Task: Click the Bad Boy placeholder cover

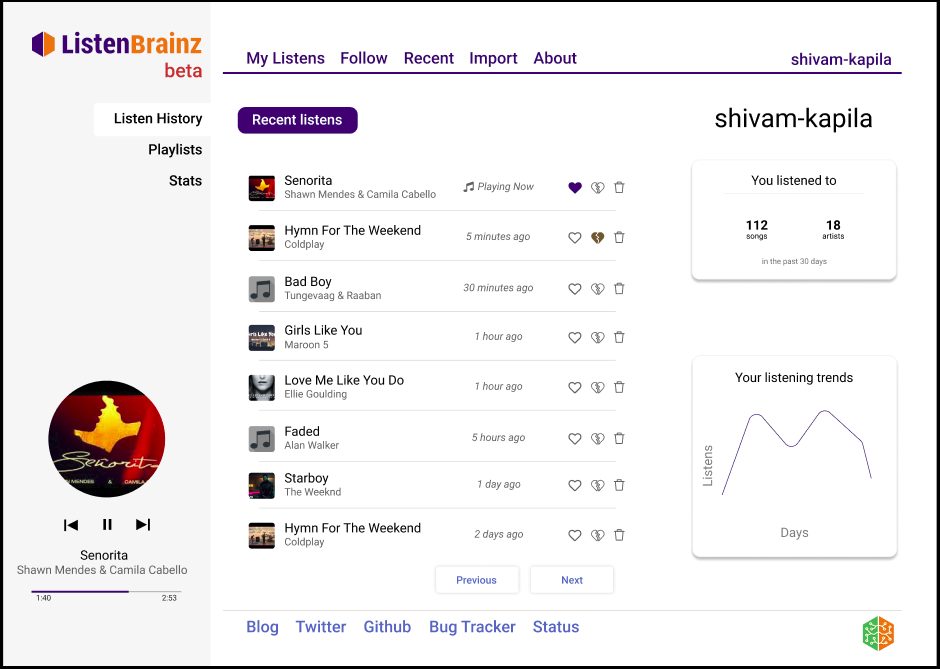Action: click(262, 289)
